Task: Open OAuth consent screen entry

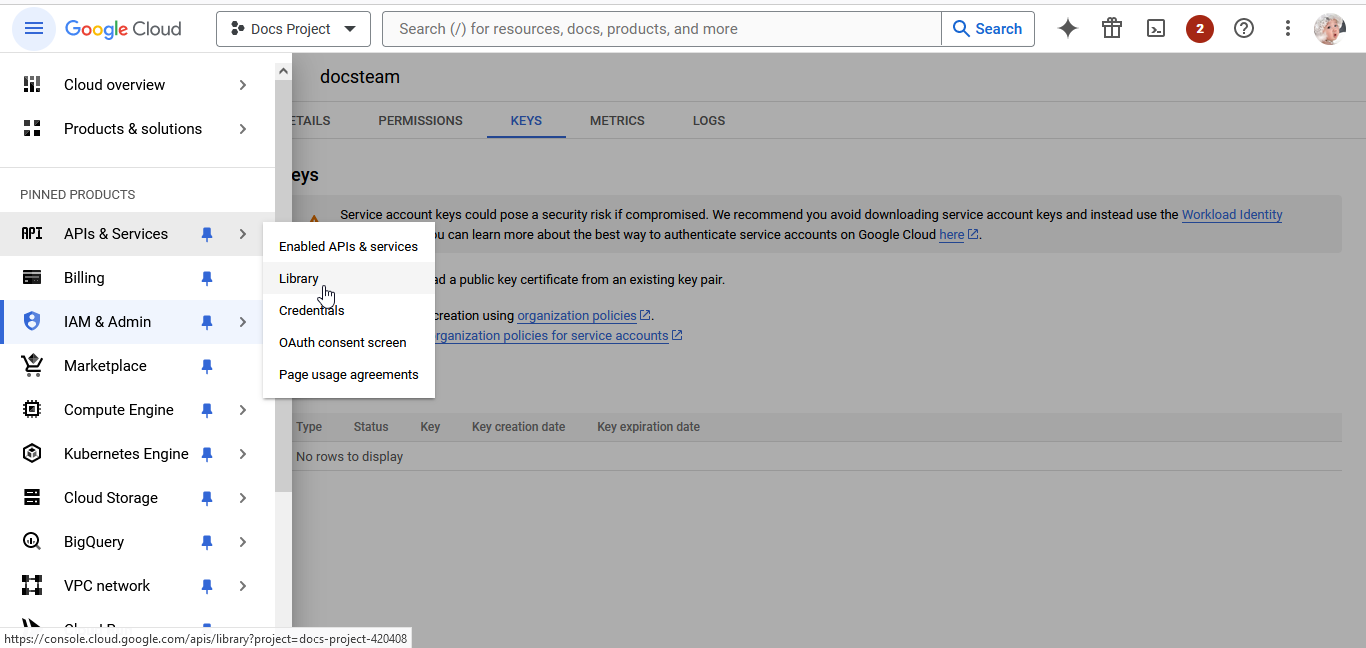Action: coord(348,342)
